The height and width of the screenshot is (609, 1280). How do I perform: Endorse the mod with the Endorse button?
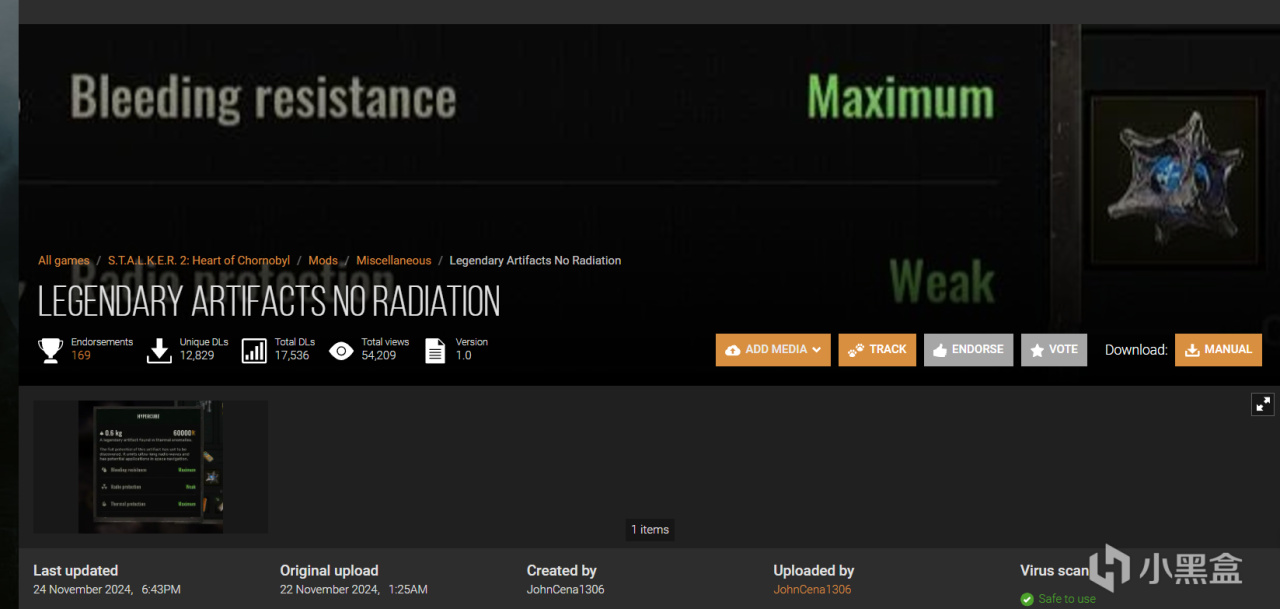[x=968, y=350]
